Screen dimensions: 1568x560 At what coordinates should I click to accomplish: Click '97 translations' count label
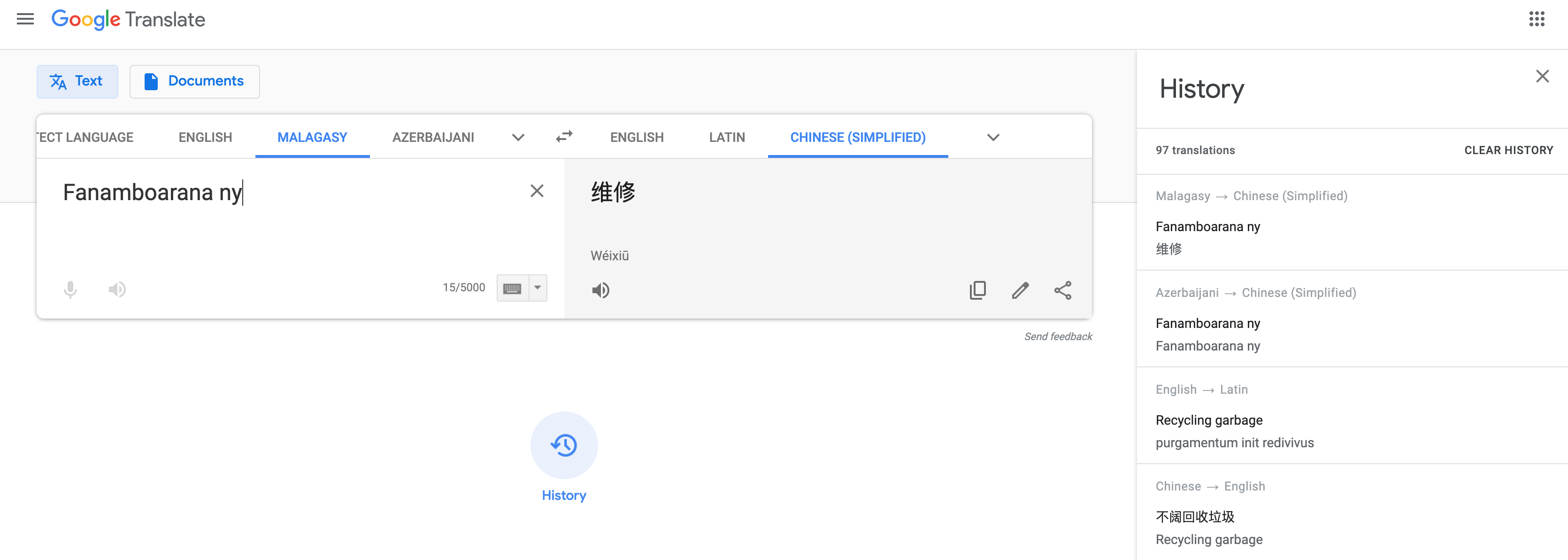coord(1195,150)
